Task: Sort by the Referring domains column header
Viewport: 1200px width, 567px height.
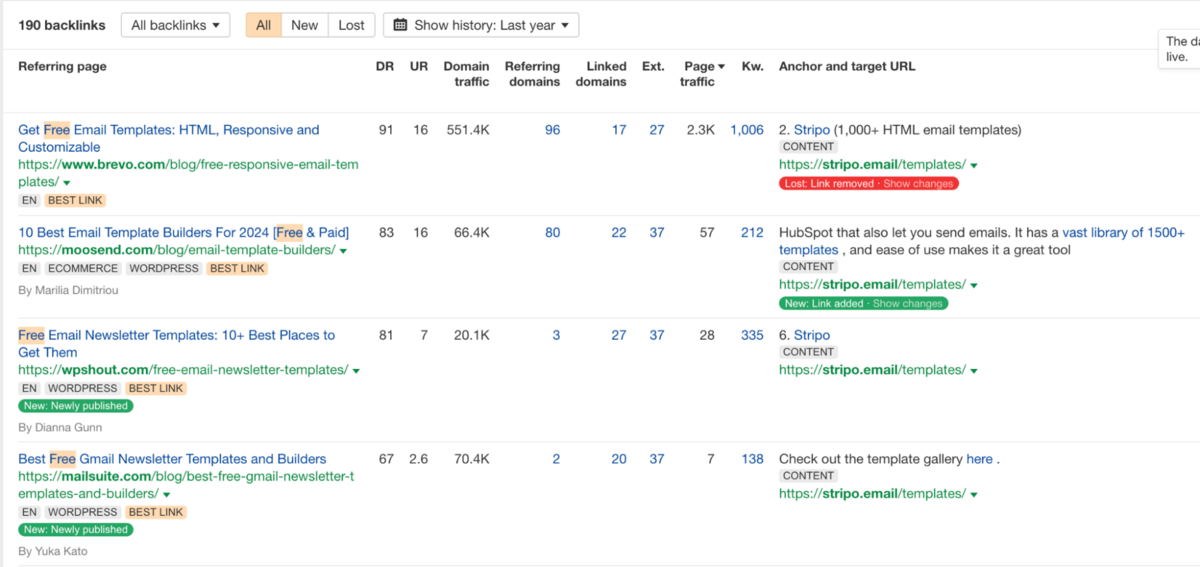Action: [532, 74]
